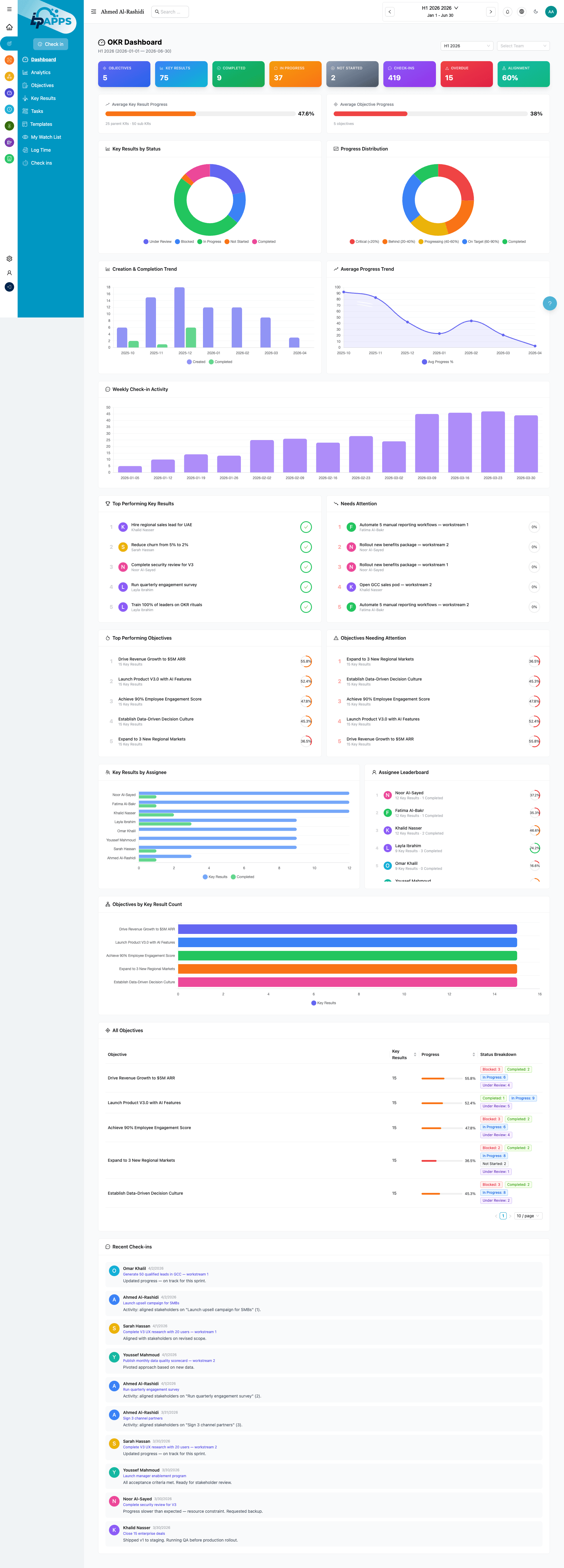564x1568 pixels.
Task: Open My Watch List in sidebar
Action: tap(46, 137)
